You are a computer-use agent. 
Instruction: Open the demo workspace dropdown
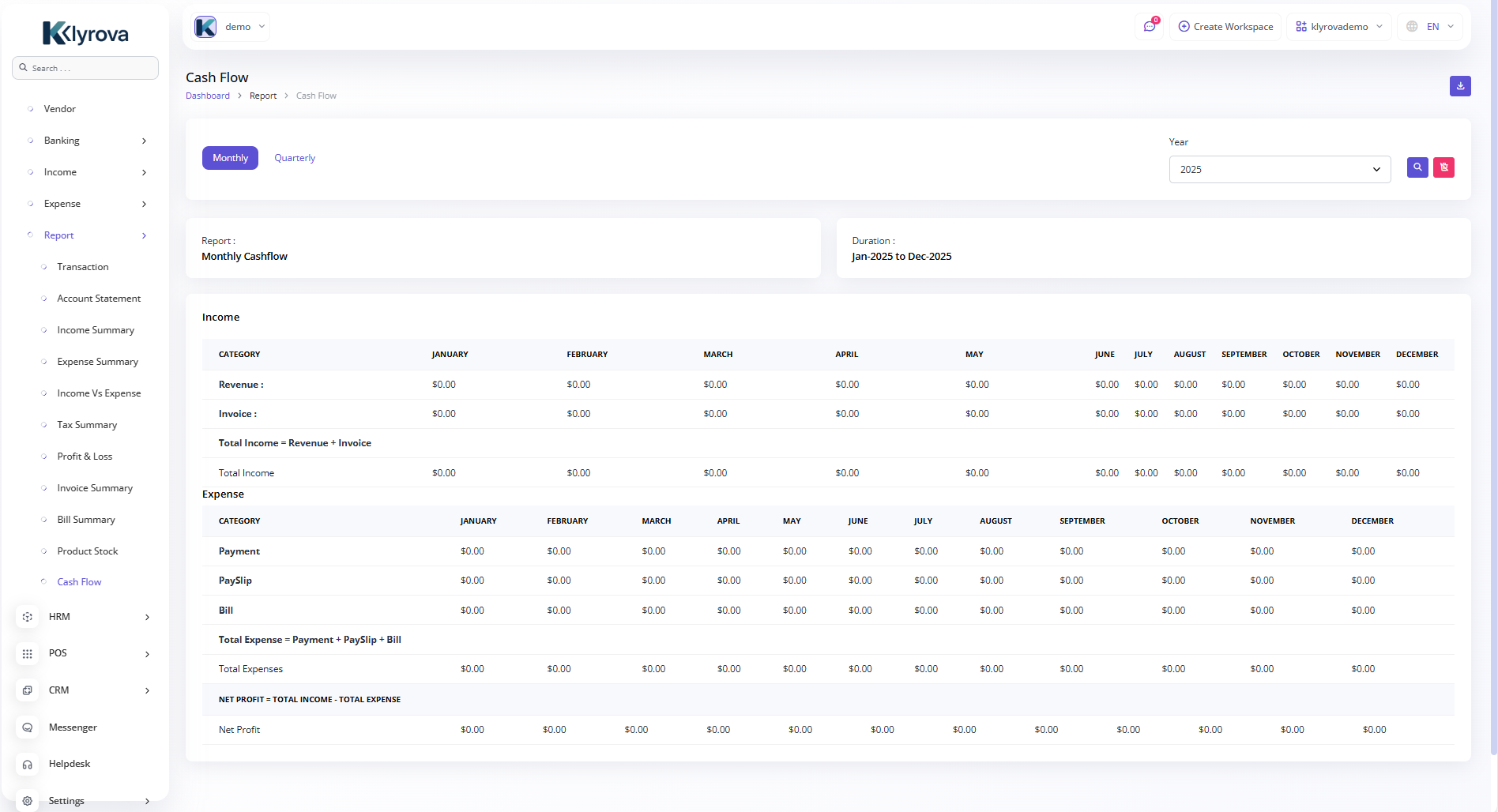(231, 27)
